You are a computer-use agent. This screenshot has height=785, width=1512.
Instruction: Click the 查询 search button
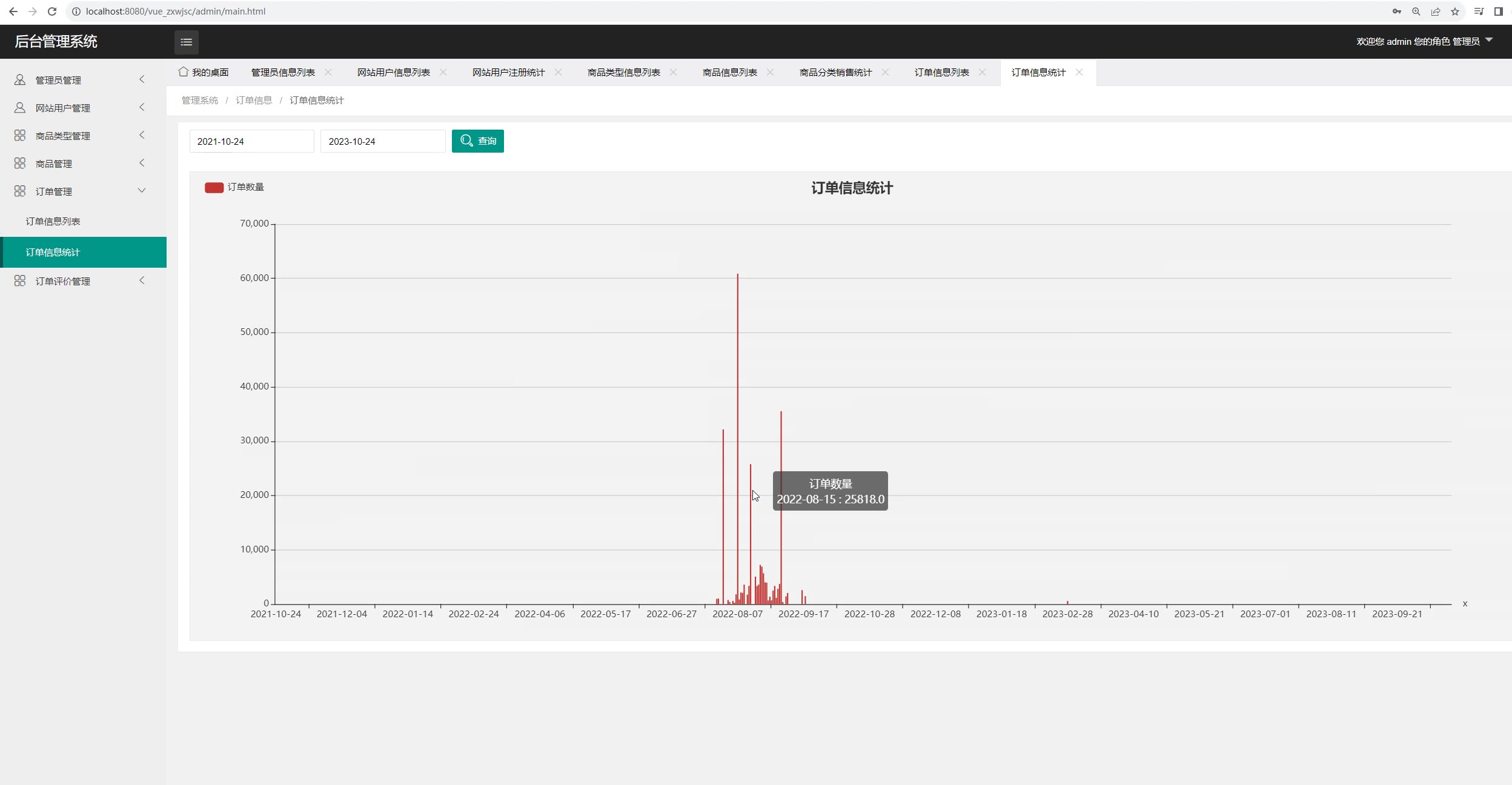point(477,141)
